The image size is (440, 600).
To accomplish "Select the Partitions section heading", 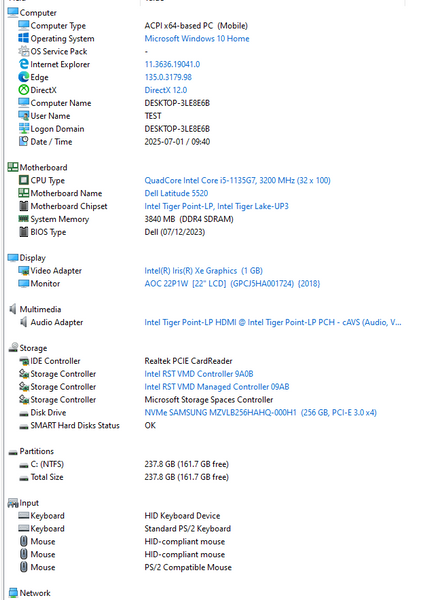I will click(x=36, y=451).
